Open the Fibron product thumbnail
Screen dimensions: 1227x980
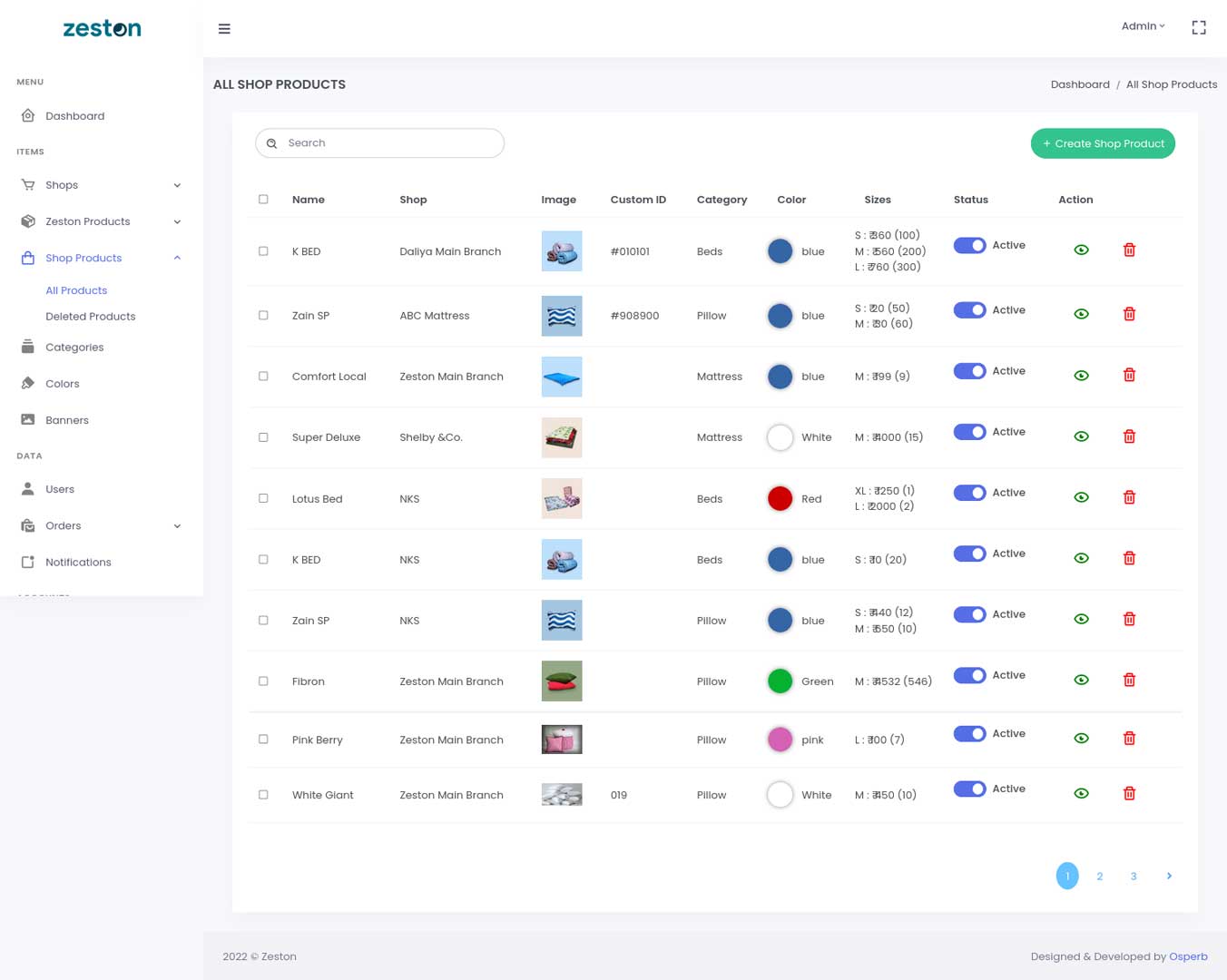(562, 681)
